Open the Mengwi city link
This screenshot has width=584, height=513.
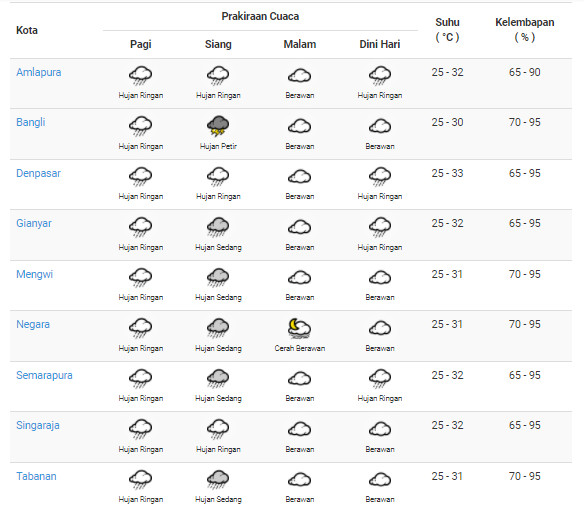point(34,274)
